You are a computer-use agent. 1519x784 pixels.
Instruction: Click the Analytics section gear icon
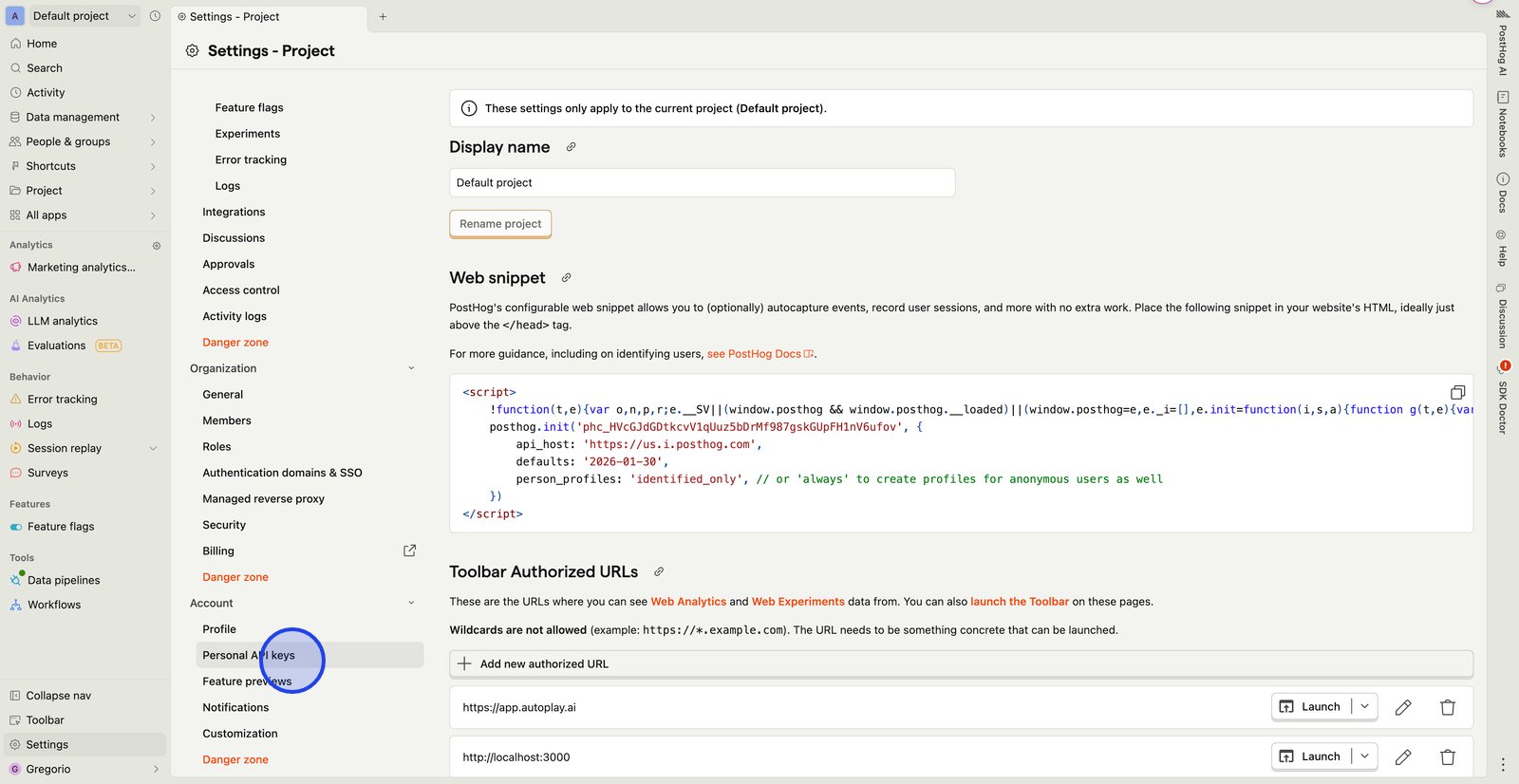pos(157,246)
